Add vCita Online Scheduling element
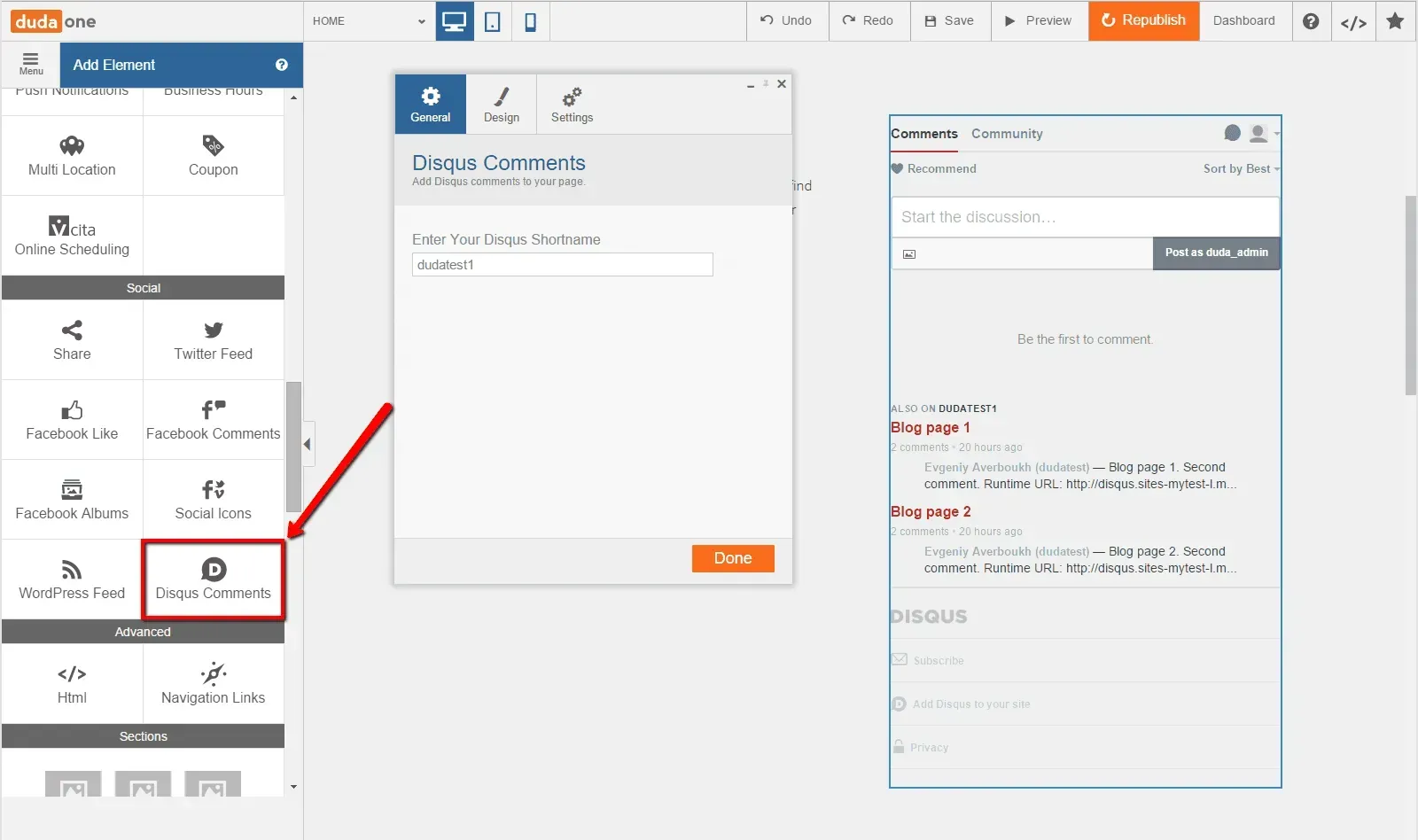Image resolution: width=1418 pixels, height=840 pixels. coord(72,236)
